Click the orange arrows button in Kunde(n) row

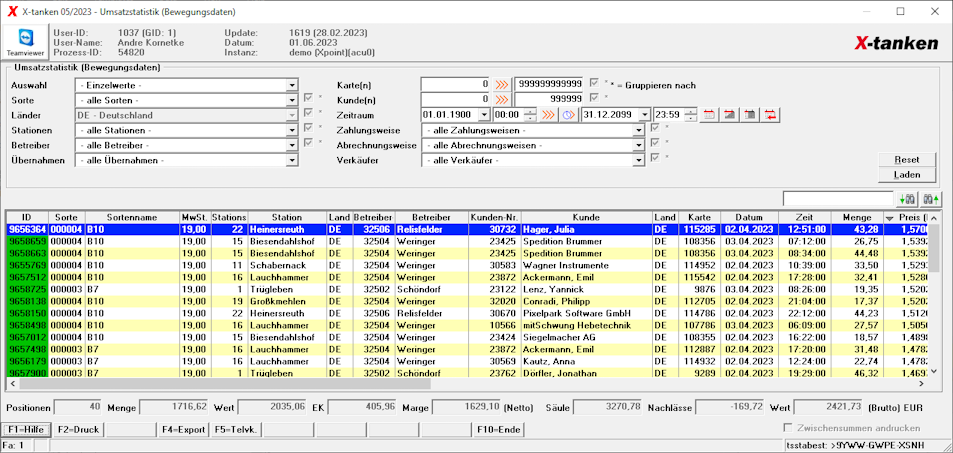pos(501,99)
